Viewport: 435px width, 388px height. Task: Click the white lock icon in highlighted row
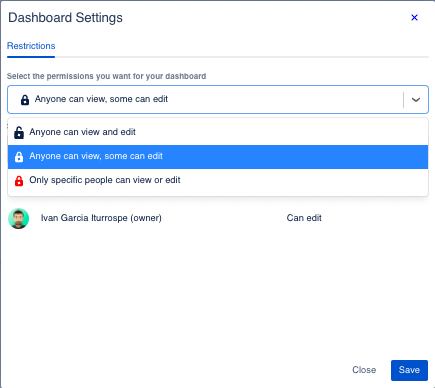click(19, 157)
